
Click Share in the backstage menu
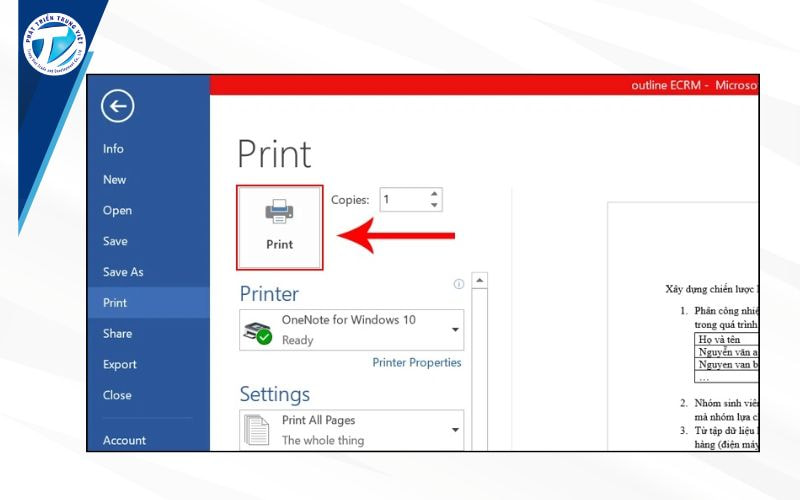(117, 334)
